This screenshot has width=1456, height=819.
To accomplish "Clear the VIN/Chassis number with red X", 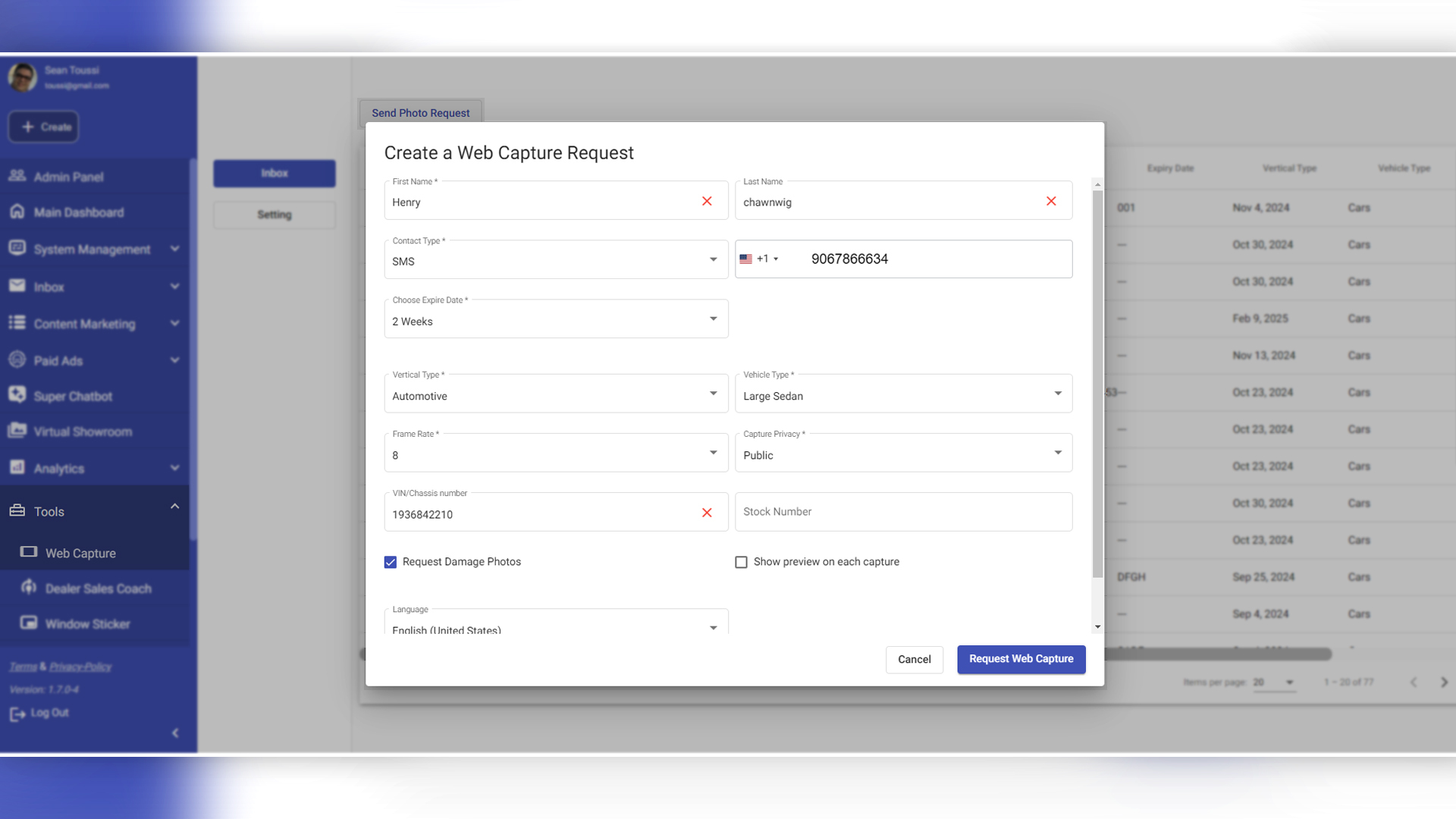I will coord(707,513).
